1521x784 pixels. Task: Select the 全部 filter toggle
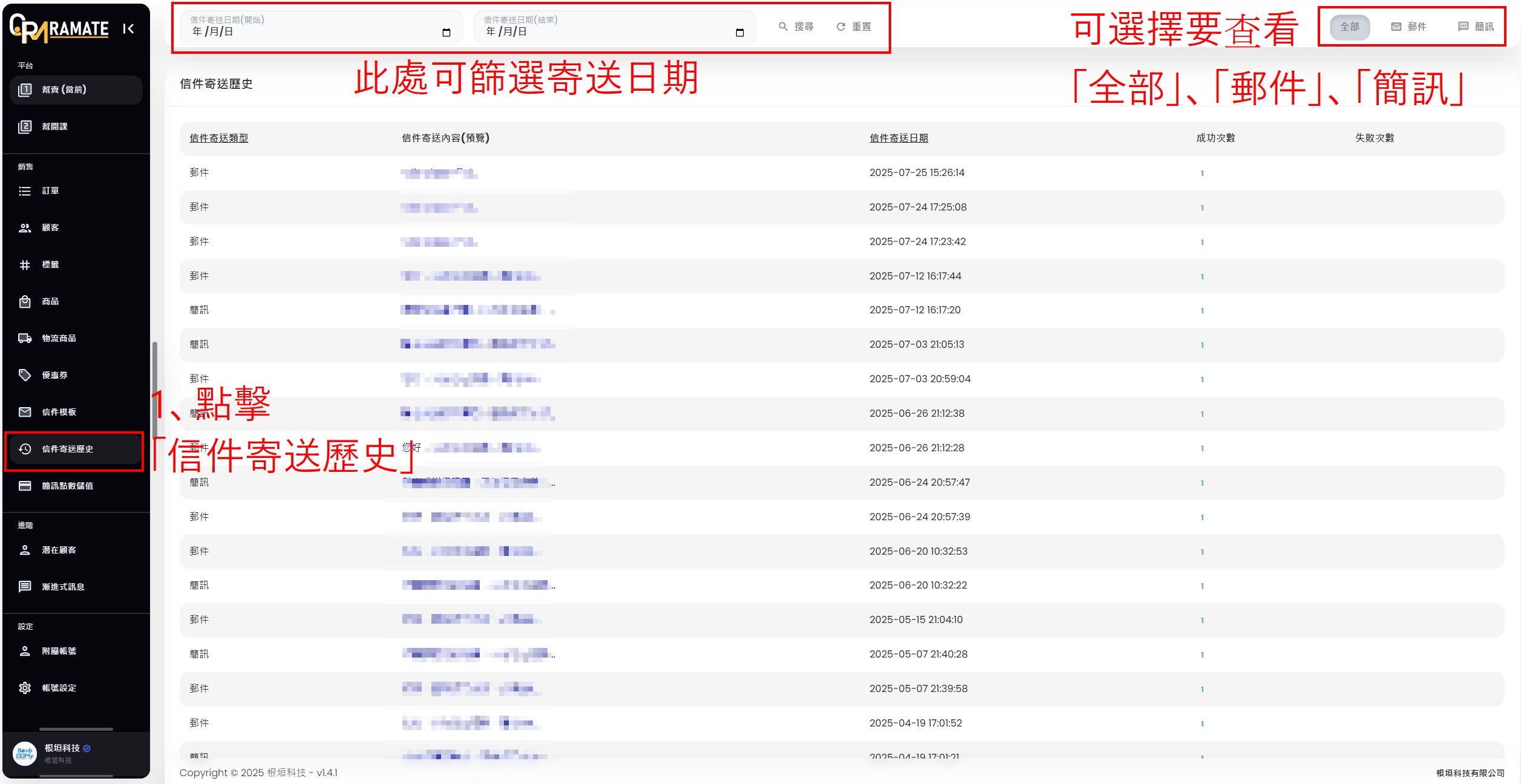pyautogui.click(x=1349, y=27)
